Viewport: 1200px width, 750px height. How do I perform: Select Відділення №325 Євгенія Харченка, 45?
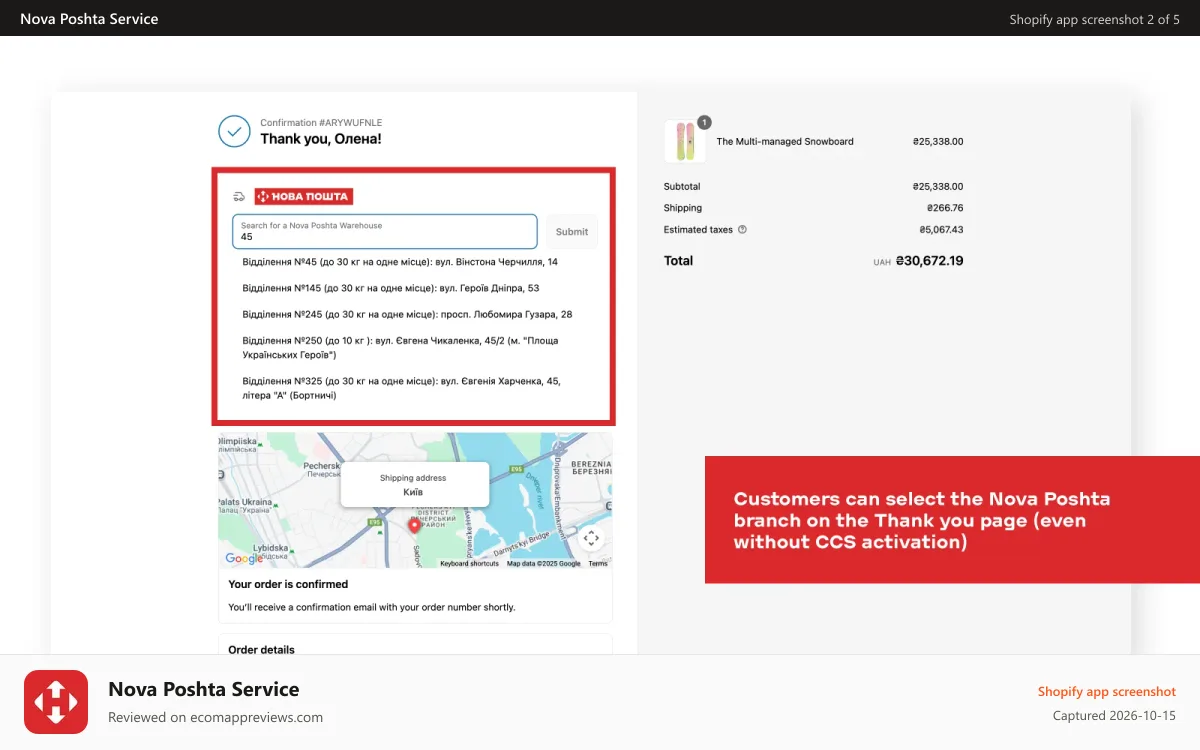(401, 388)
